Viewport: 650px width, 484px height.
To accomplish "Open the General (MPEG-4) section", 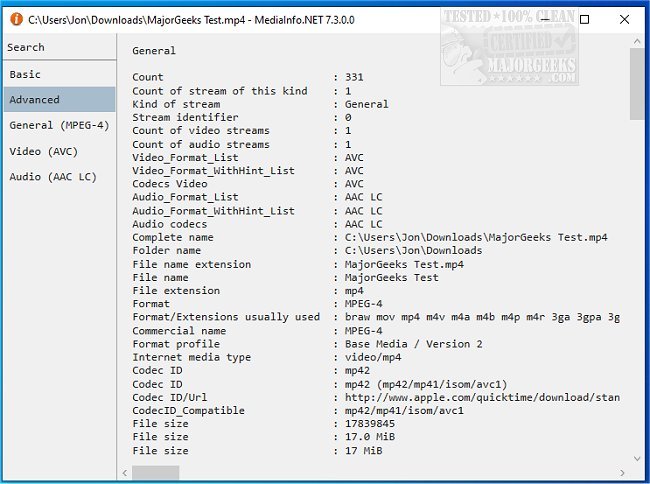I will (58, 126).
